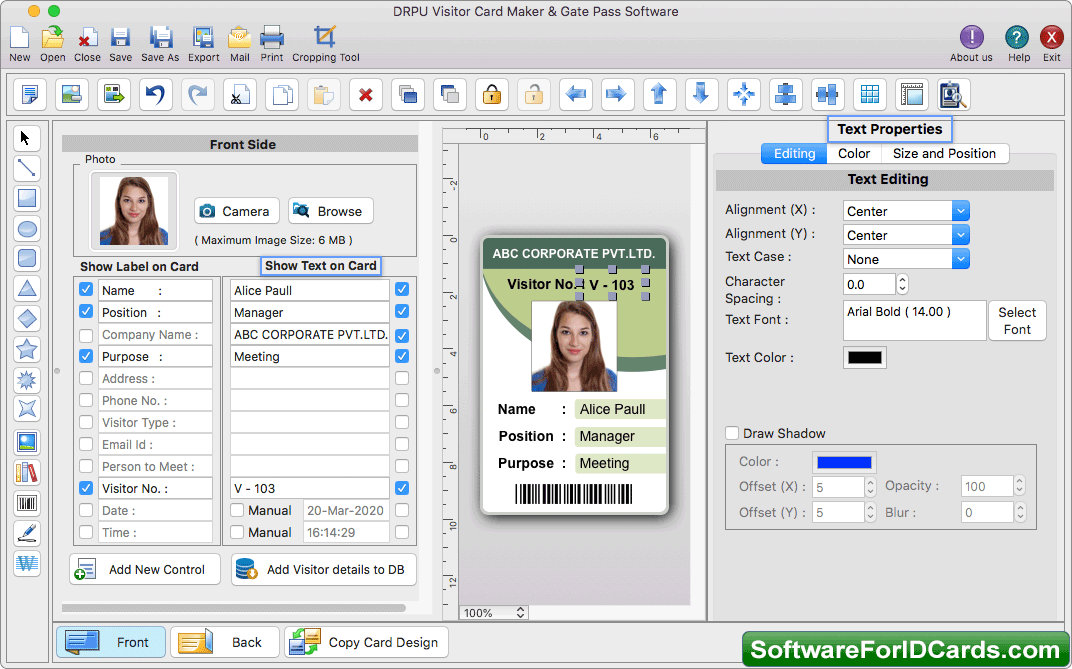1072x669 pixels.
Task: Click the Undo arrow in toolbar
Action: click(x=156, y=94)
